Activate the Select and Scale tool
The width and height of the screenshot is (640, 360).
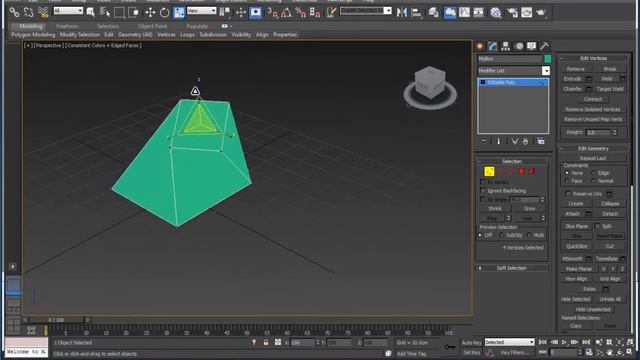(x=179, y=12)
